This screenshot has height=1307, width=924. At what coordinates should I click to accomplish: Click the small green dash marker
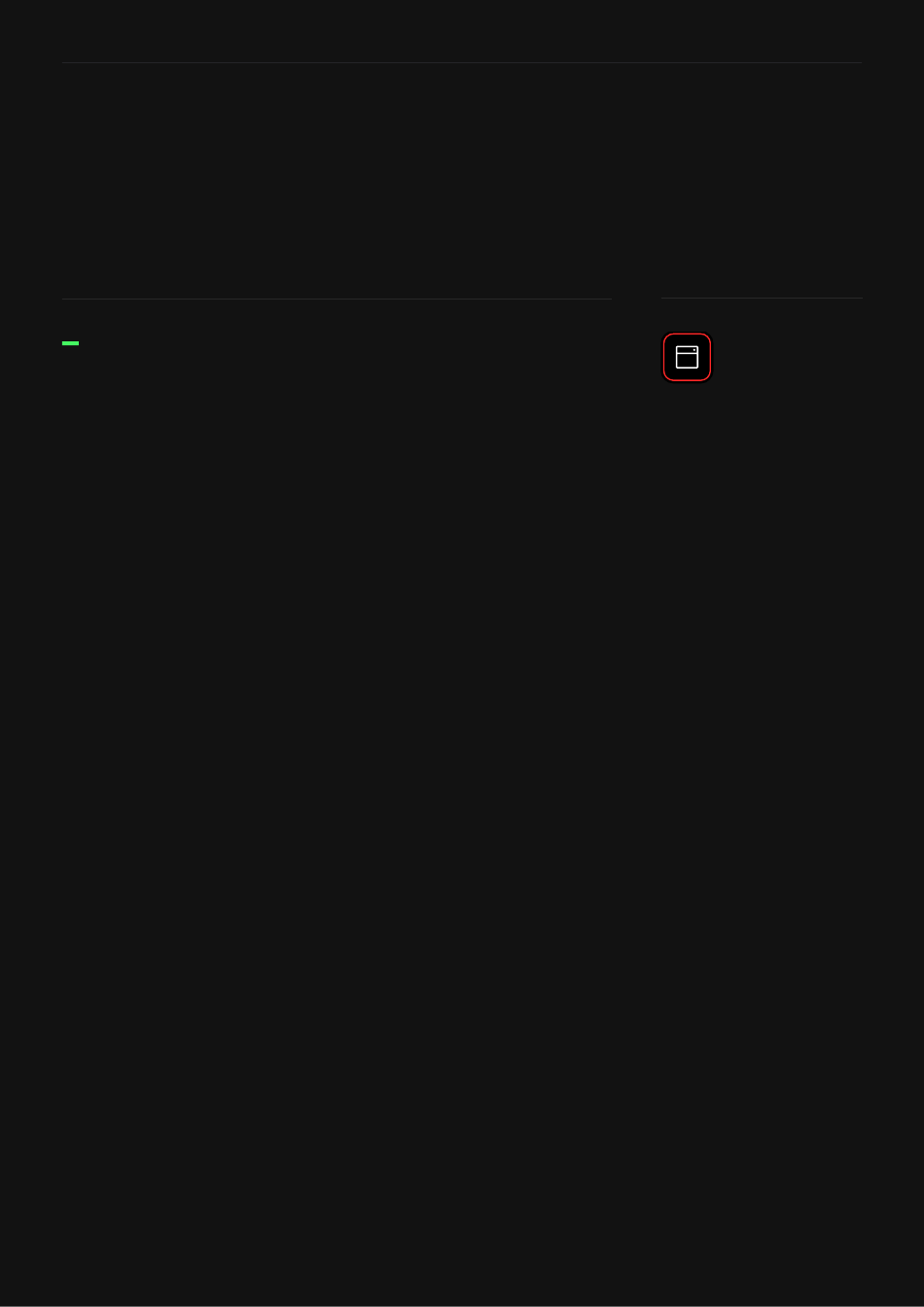[70, 343]
